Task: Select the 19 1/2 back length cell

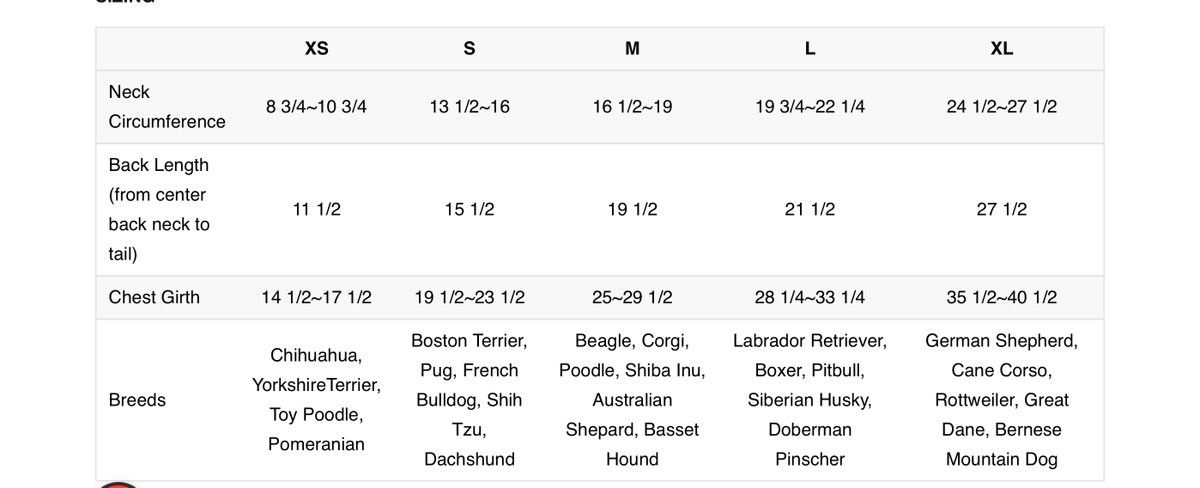Action: pyautogui.click(x=632, y=209)
